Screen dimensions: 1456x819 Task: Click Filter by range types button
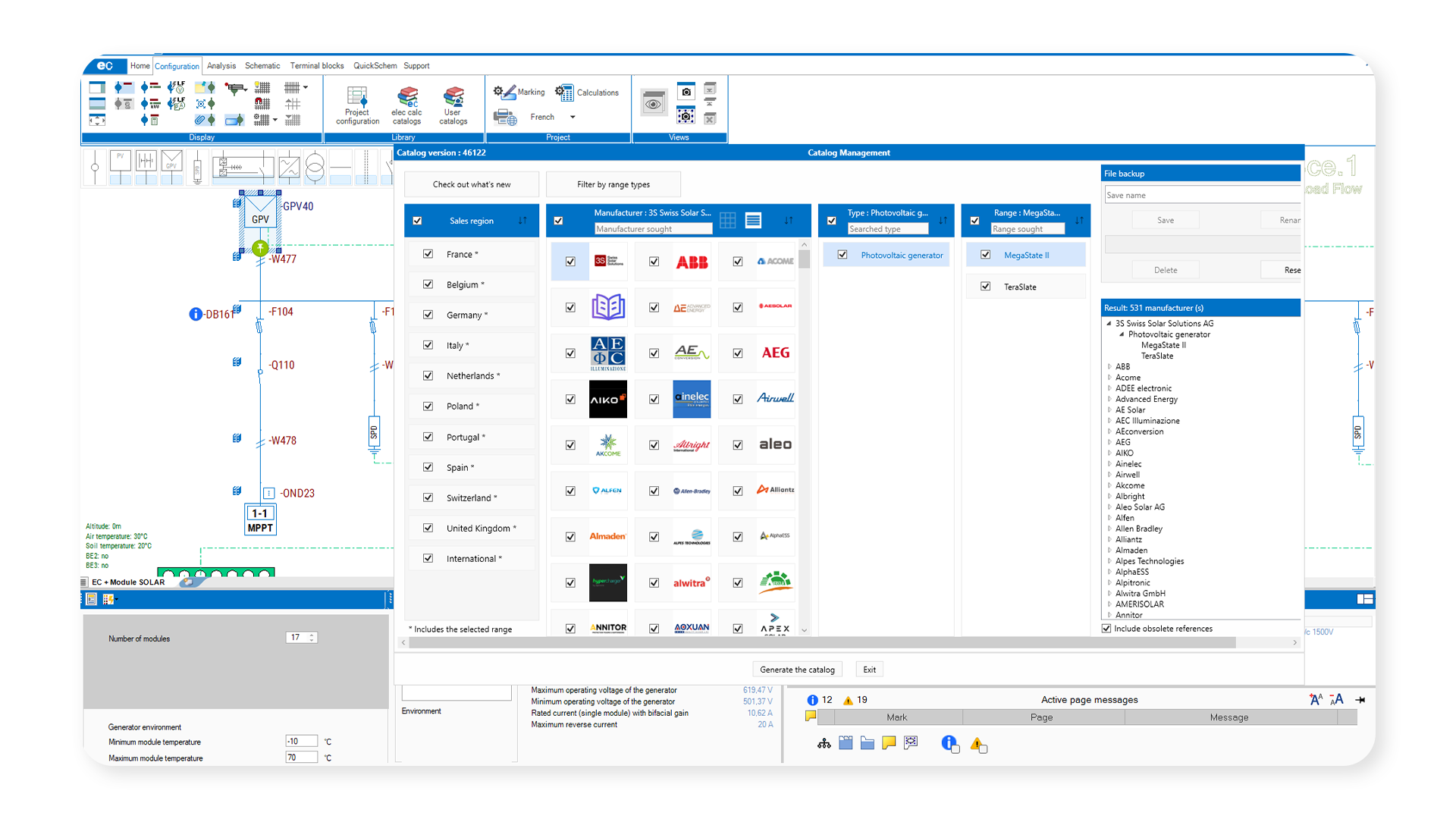pos(613,184)
